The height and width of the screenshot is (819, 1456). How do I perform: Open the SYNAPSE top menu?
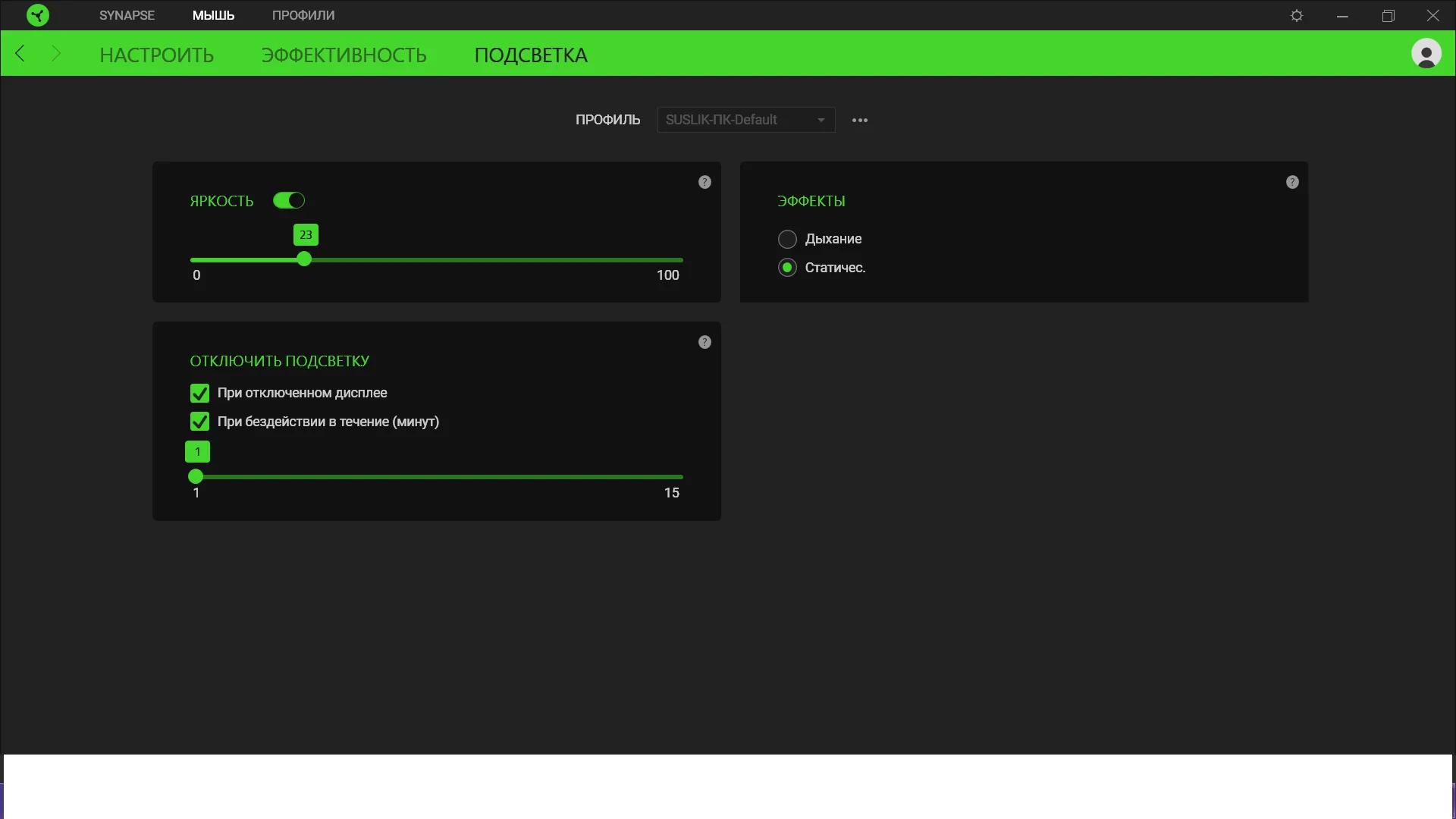click(127, 15)
